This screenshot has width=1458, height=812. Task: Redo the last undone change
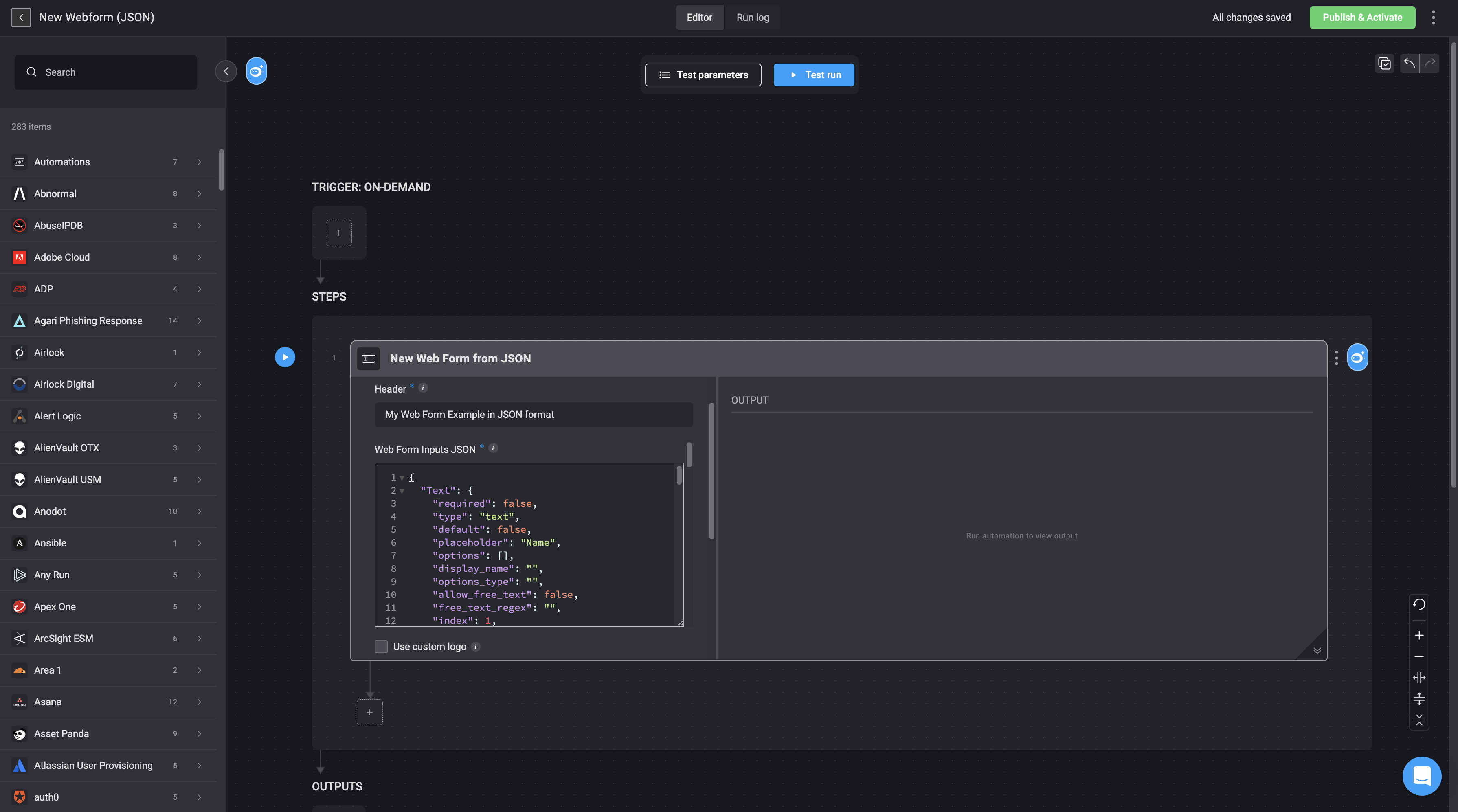(x=1430, y=64)
